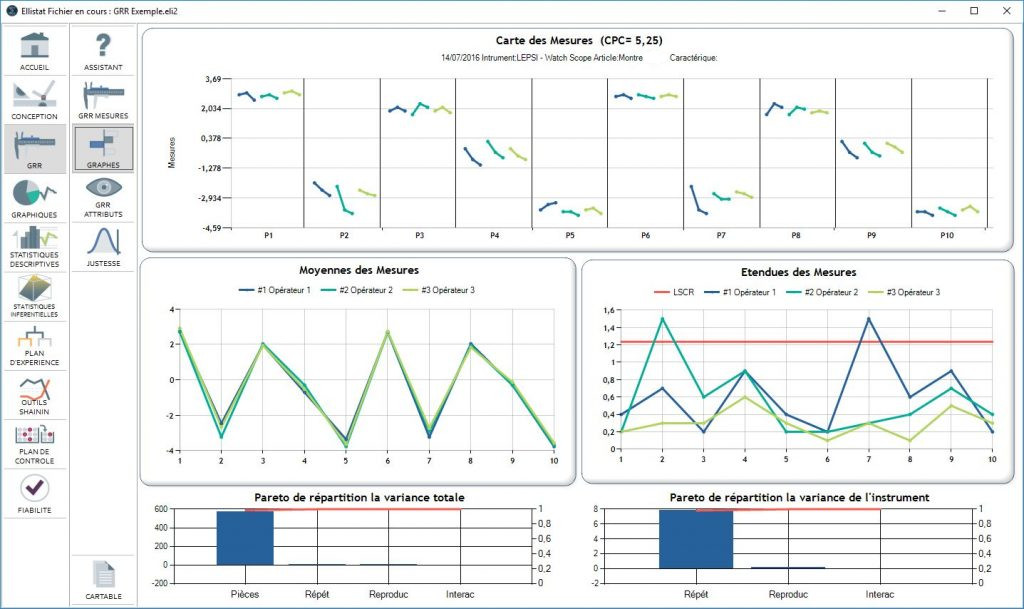Click the Répét bar in instrument variance Pareto
The width and height of the screenshot is (1024, 609).
pos(696,539)
